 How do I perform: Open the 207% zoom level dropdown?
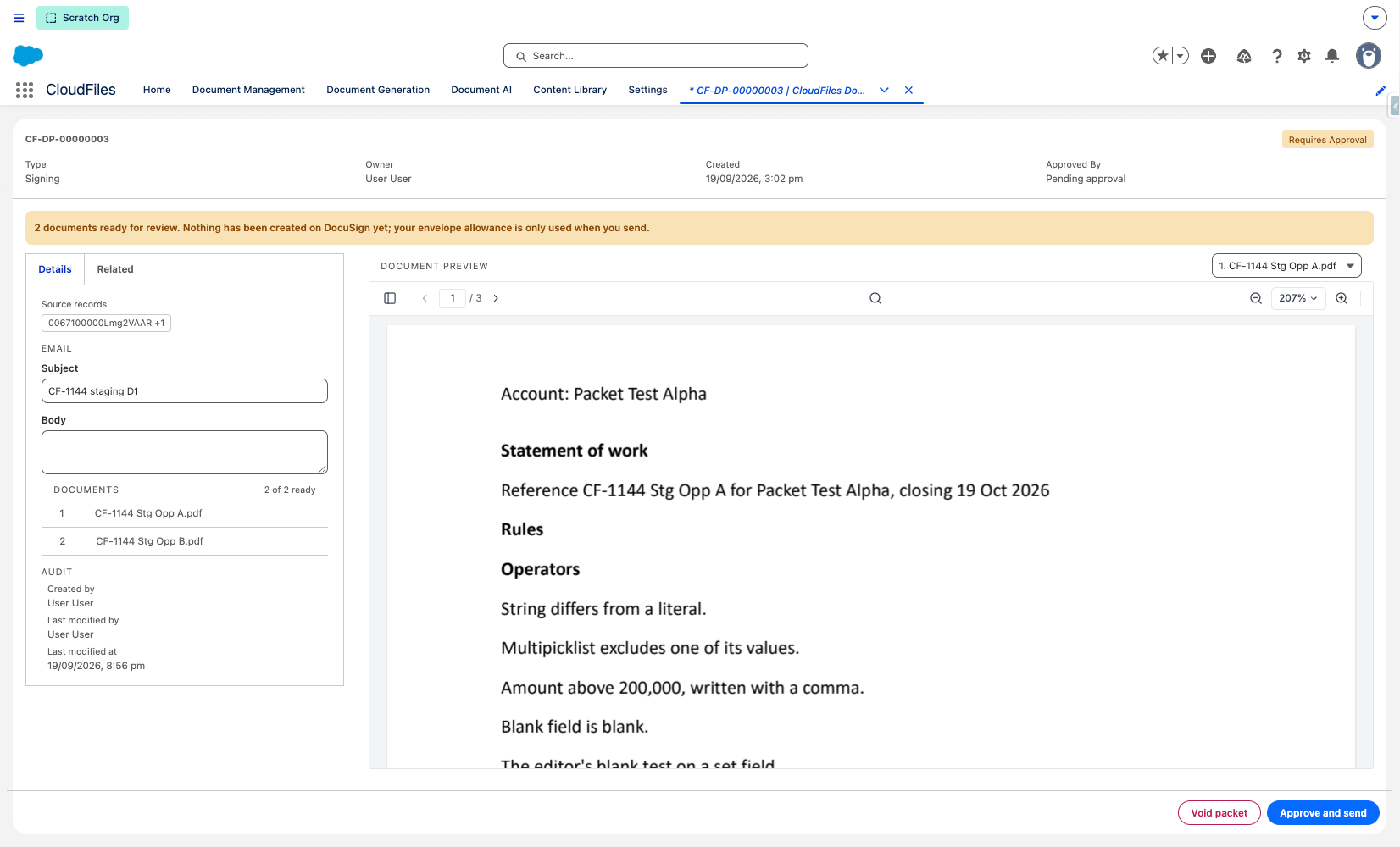click(x=1298, y=298)
